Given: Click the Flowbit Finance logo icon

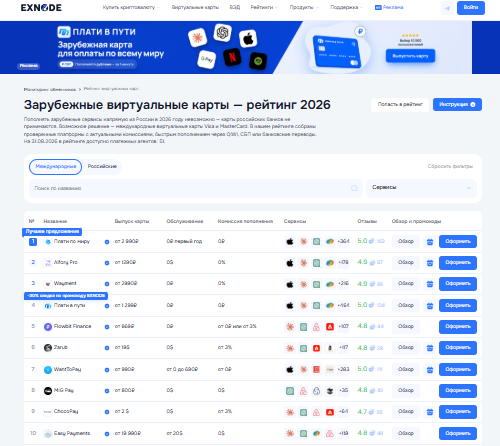Looking at the screenshot, I should 48,327.
